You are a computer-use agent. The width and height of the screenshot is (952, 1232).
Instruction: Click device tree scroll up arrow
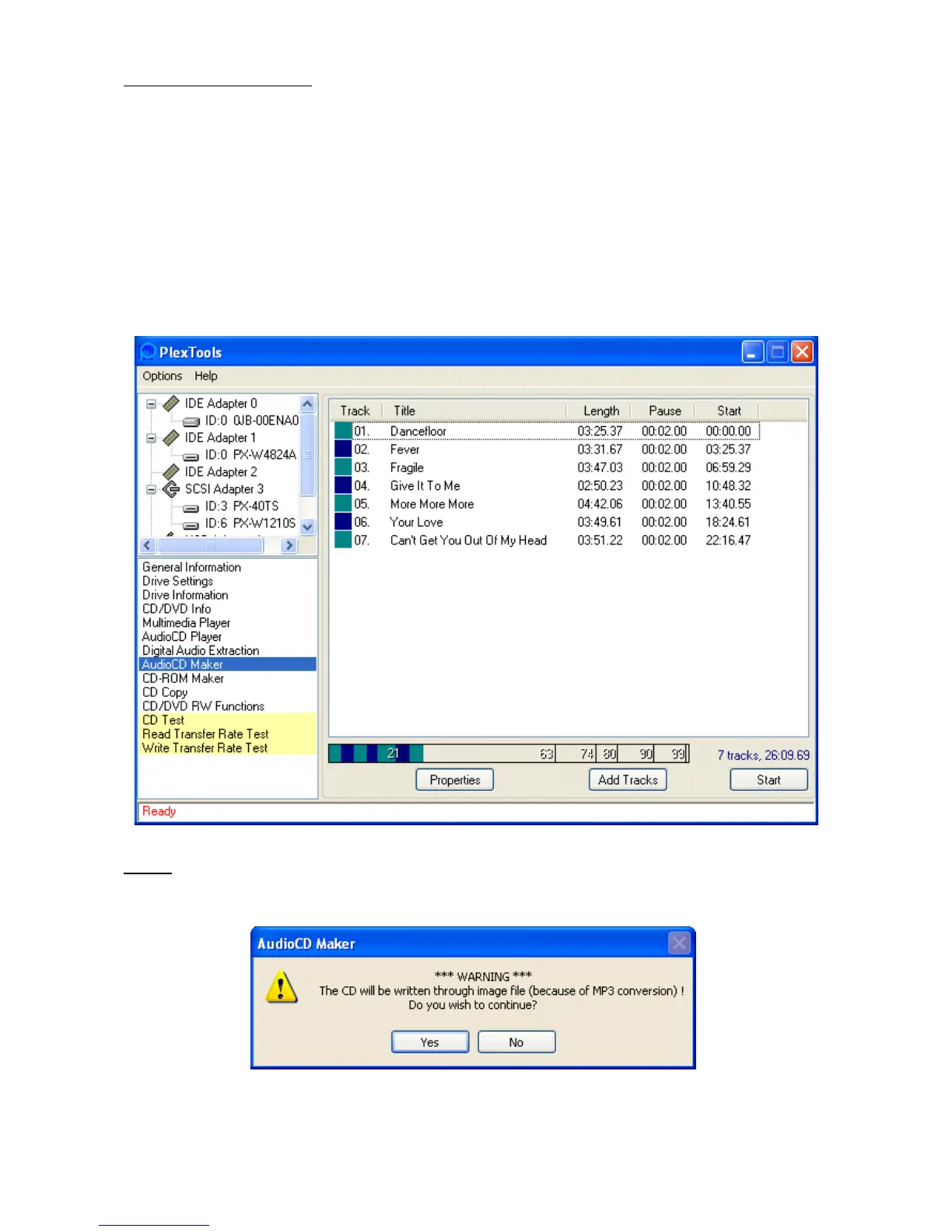[307, 404]
